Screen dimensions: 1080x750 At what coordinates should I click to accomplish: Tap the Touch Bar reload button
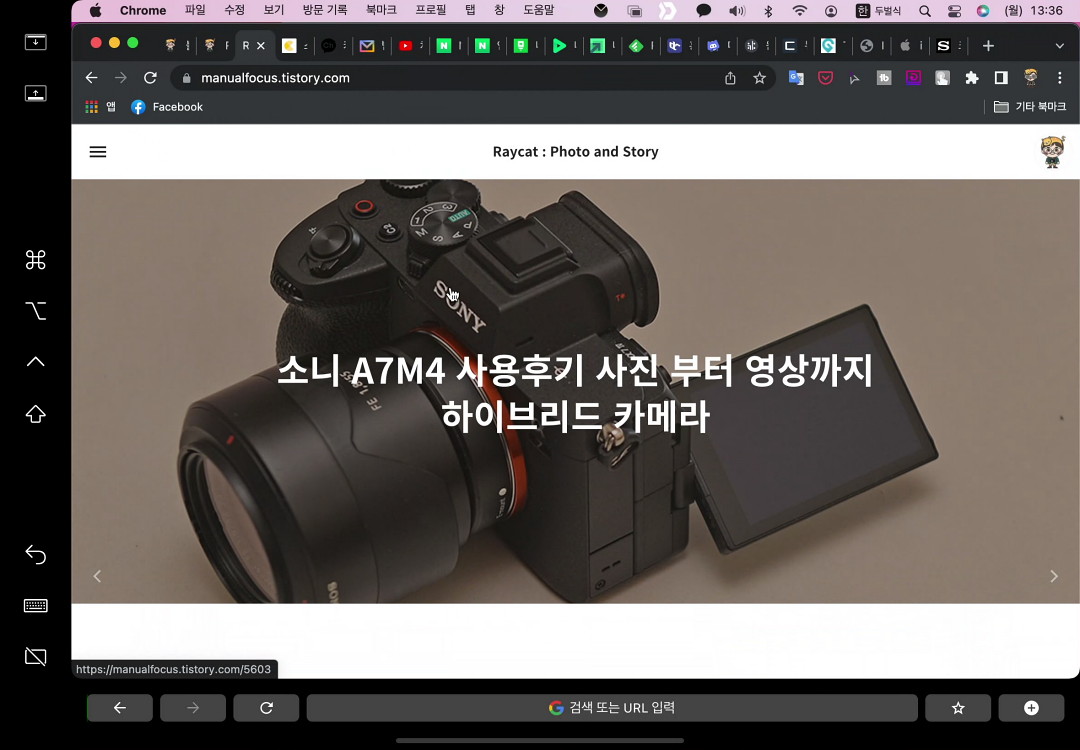(266, 708)
